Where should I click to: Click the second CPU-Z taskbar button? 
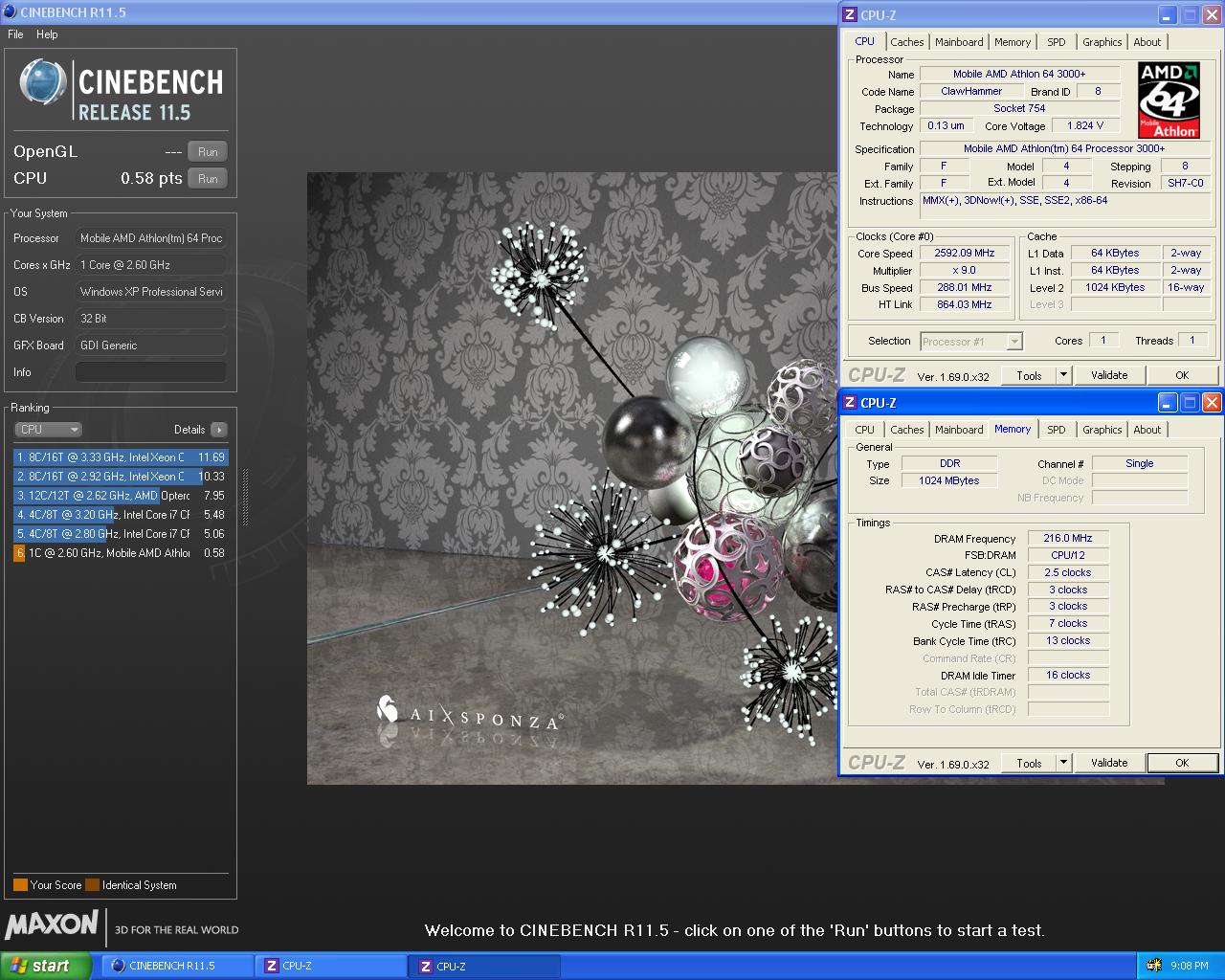point(484,966)
